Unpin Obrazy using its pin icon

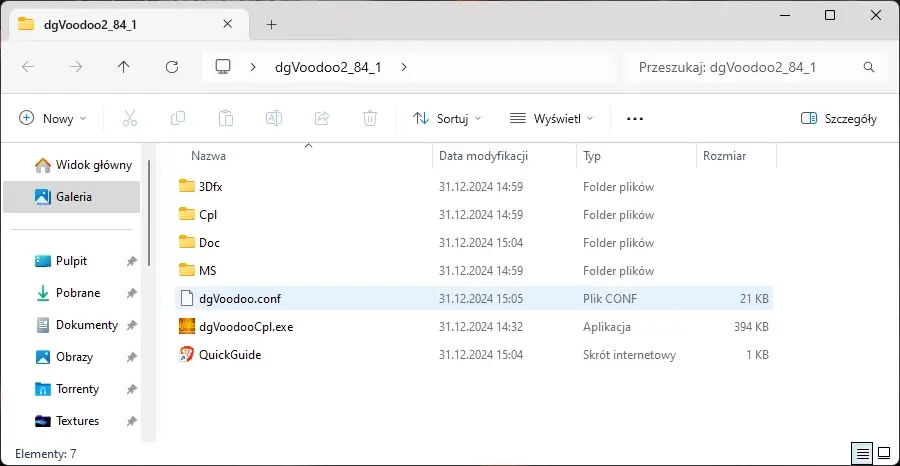point(131,357)
